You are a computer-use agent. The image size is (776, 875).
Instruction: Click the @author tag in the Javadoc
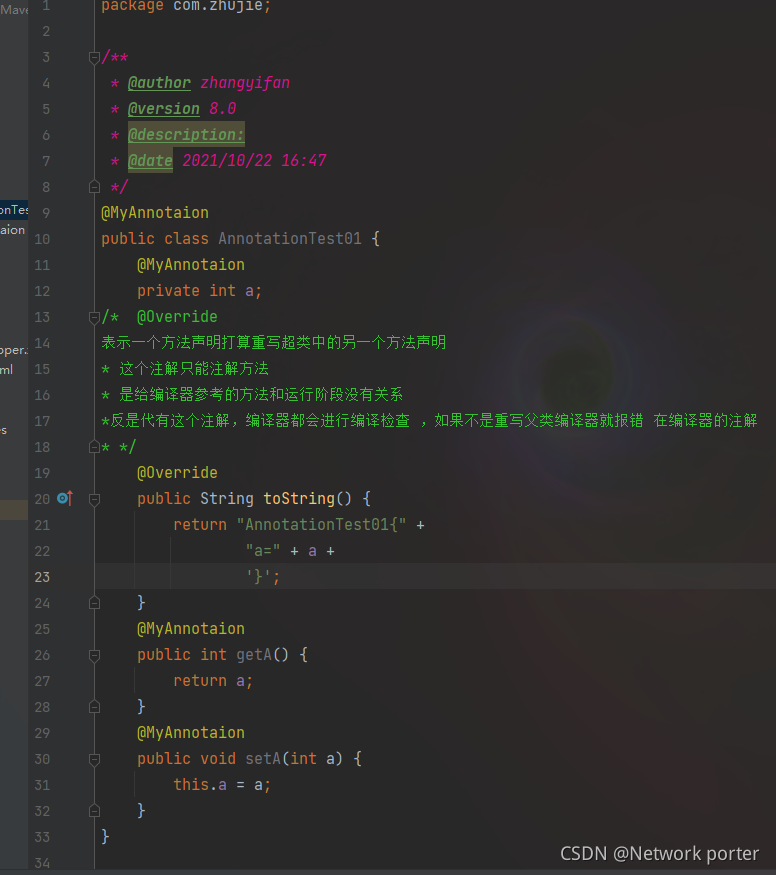159,83
